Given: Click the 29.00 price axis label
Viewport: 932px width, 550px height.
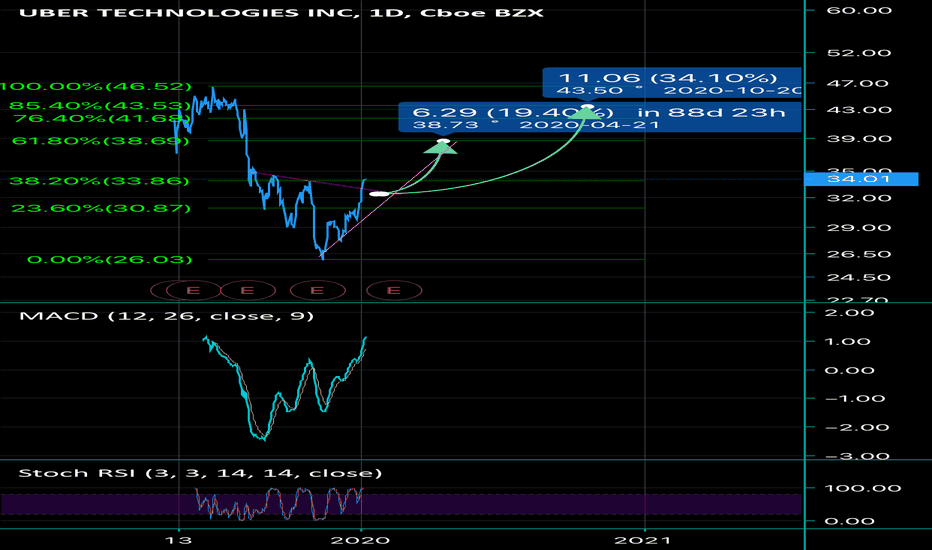Looking at the screenshot, I should [x=859, y=228].
